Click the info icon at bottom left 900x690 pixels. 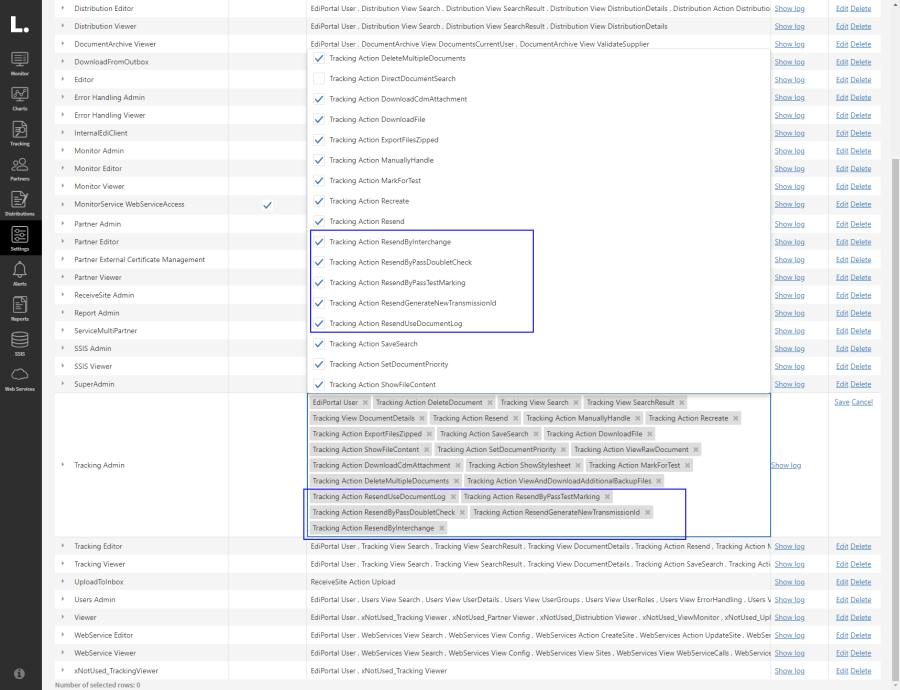(x=20, y=673)
